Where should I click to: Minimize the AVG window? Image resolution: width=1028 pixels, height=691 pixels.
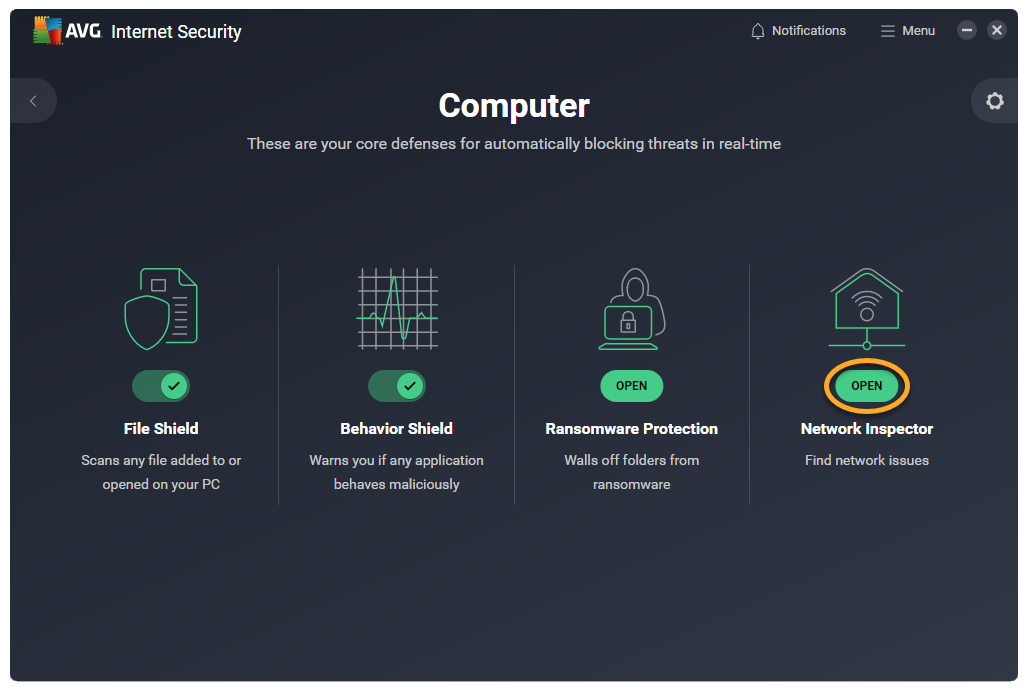(967, 30)
